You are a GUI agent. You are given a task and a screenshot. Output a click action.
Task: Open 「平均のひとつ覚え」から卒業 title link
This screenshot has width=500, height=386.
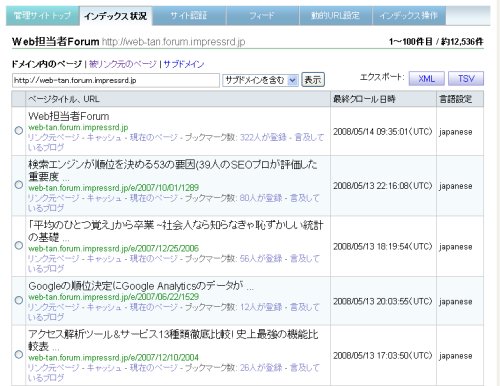176,231
